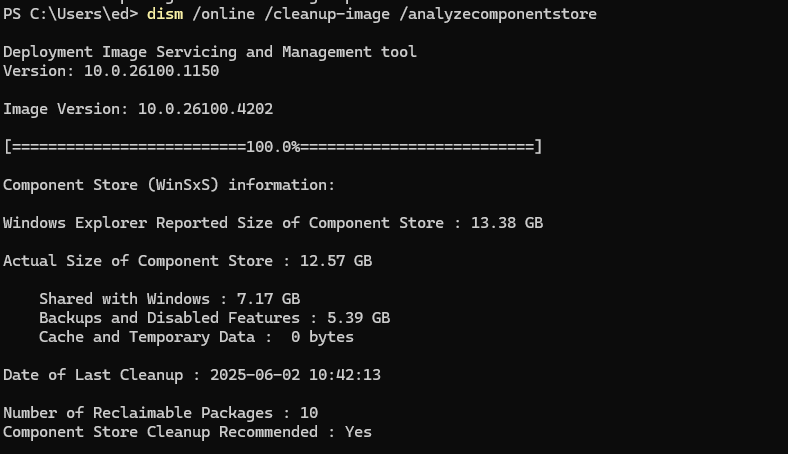The image size is (788, 454).
Task: Click the 5.39 GB backups value
Action: (358, 318)
